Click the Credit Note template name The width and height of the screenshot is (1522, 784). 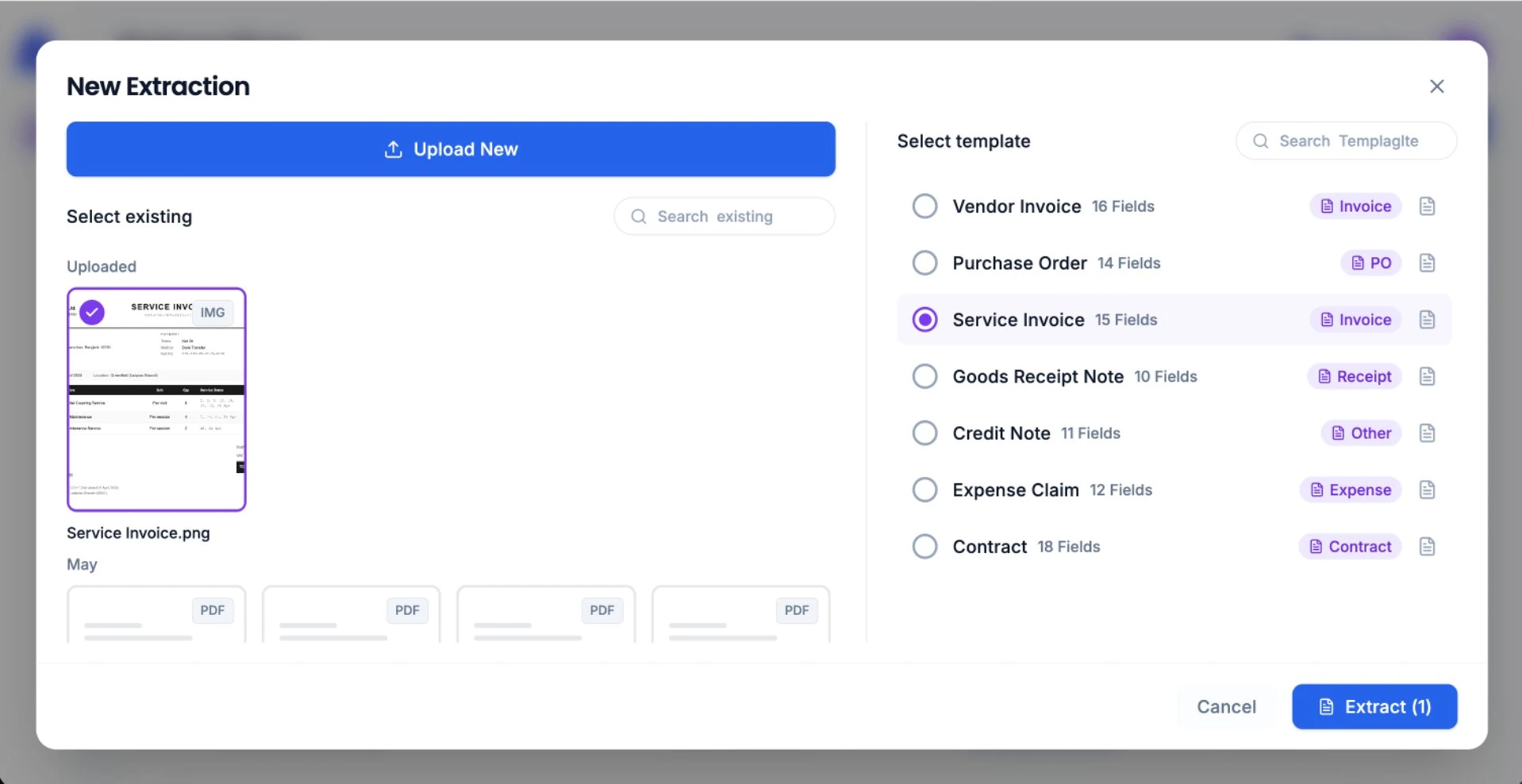tap(1001, 433)
